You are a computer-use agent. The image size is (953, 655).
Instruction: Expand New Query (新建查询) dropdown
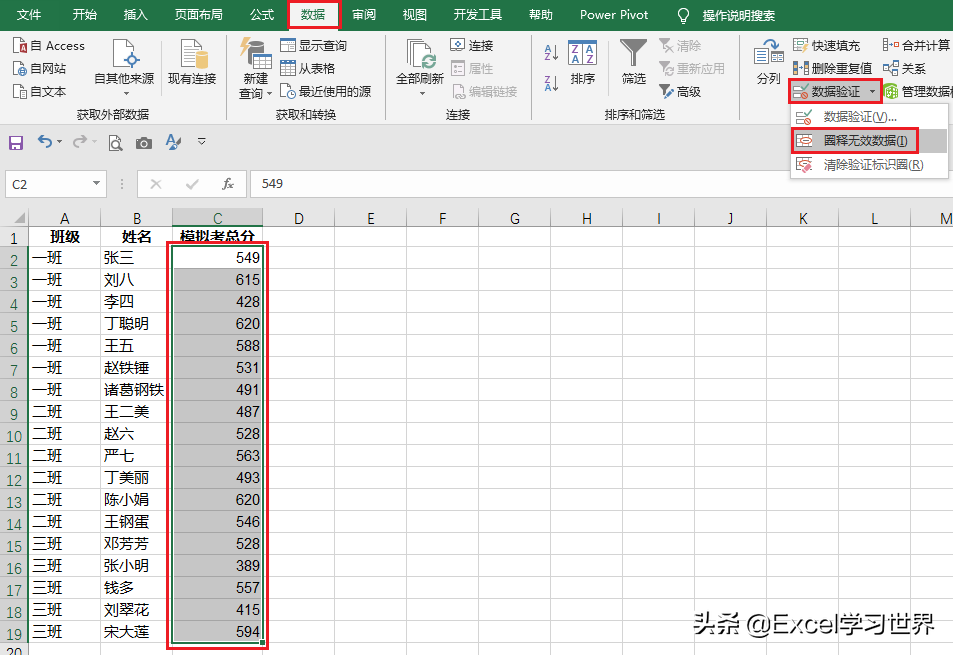pos(269,94)
